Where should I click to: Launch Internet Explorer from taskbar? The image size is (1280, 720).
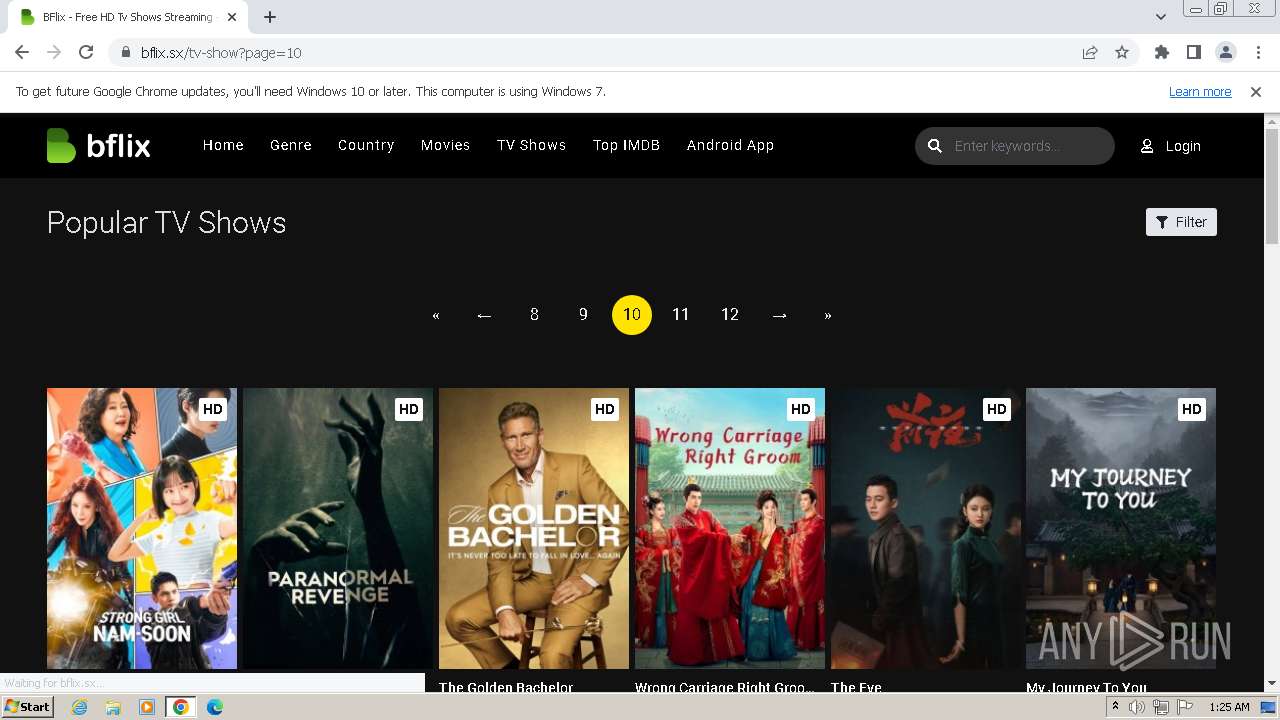tap(79, 707)
